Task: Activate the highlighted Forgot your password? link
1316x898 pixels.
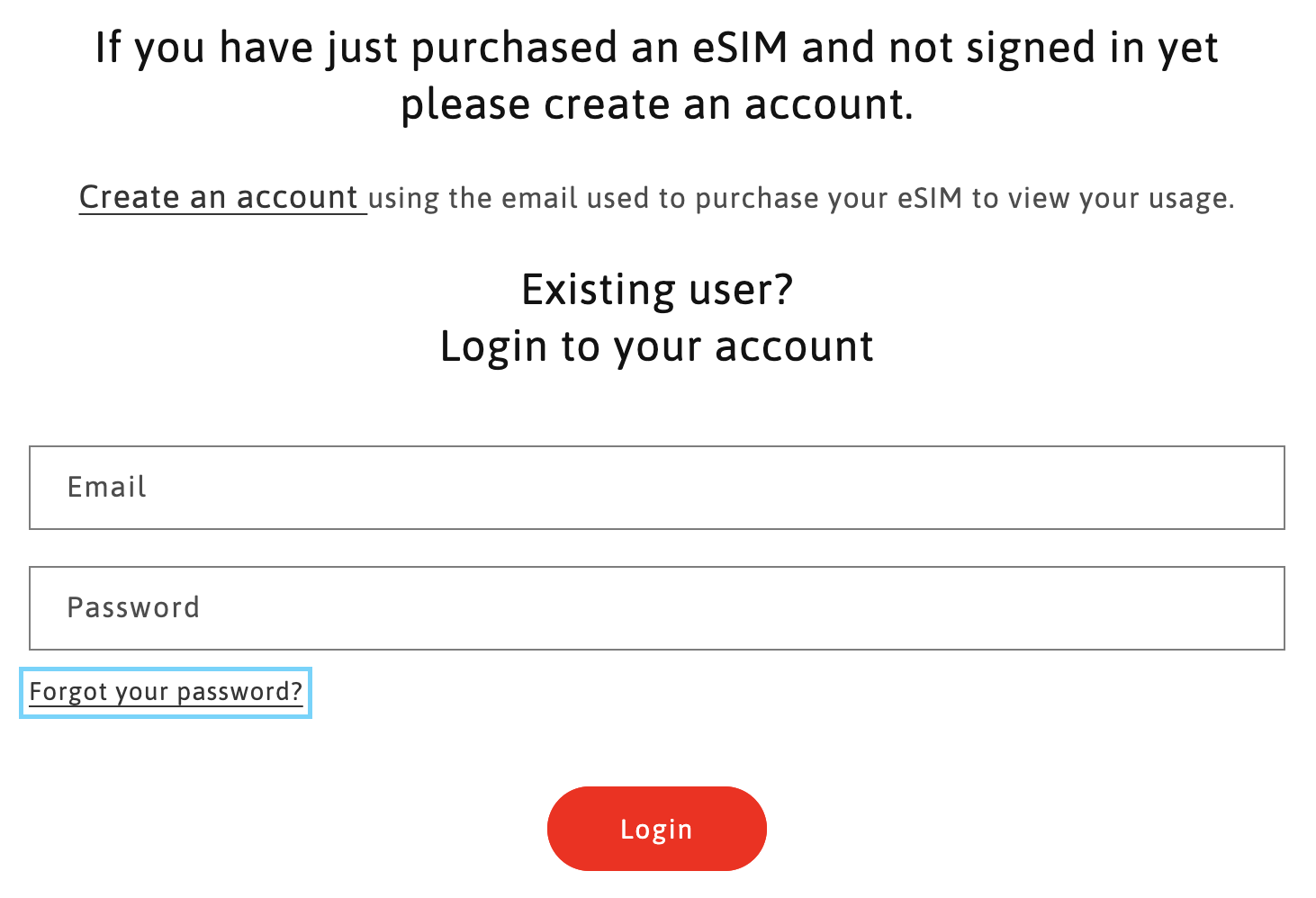Action: pyautogui.click(x=166, y=692)
